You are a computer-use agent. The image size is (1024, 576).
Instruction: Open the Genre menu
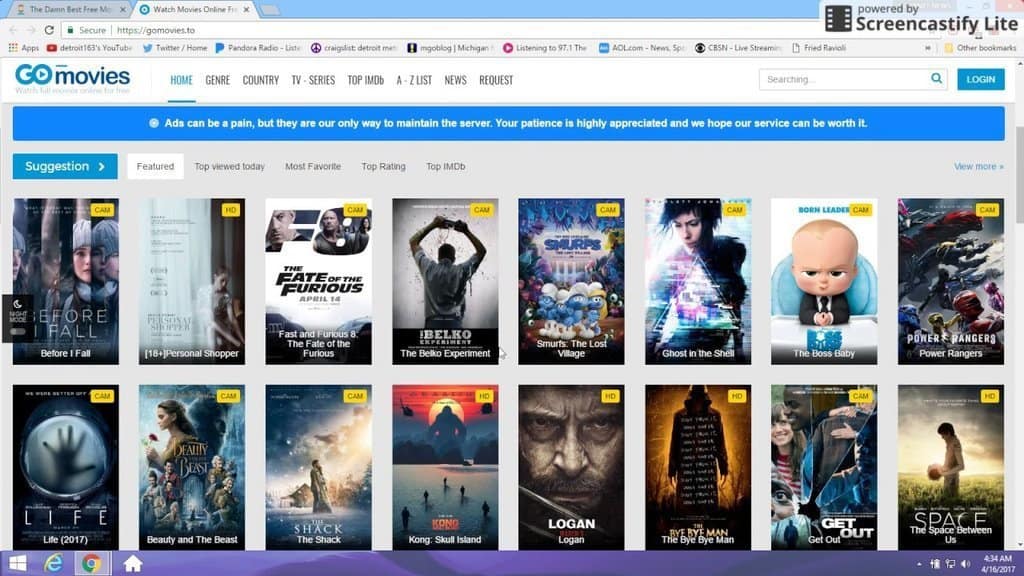pyautogui.click(x=217, y=80)
